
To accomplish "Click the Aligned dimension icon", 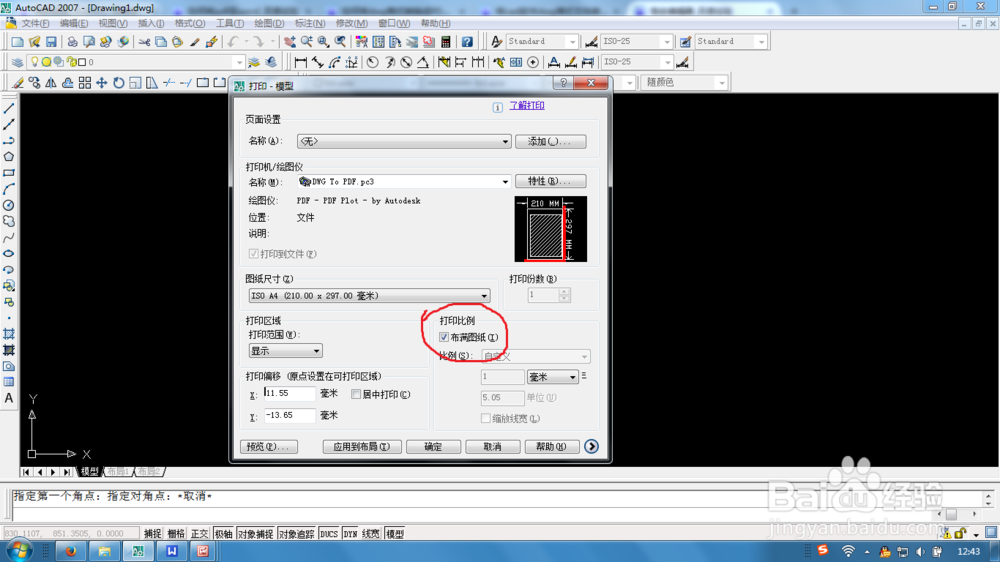I will coord(318,63).
